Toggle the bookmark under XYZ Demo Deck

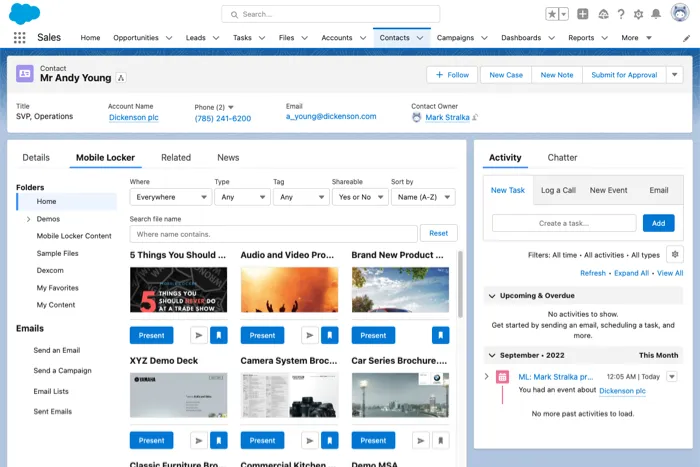219,441
